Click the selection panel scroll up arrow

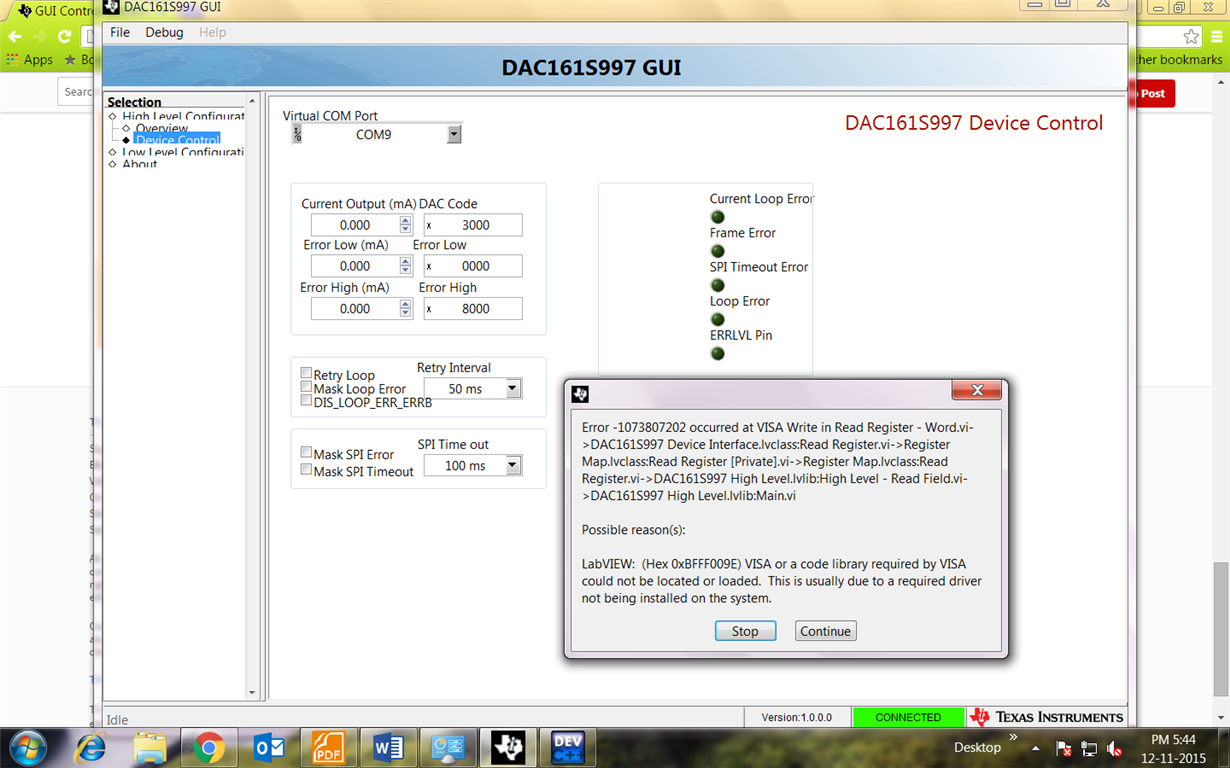point(252,101)
